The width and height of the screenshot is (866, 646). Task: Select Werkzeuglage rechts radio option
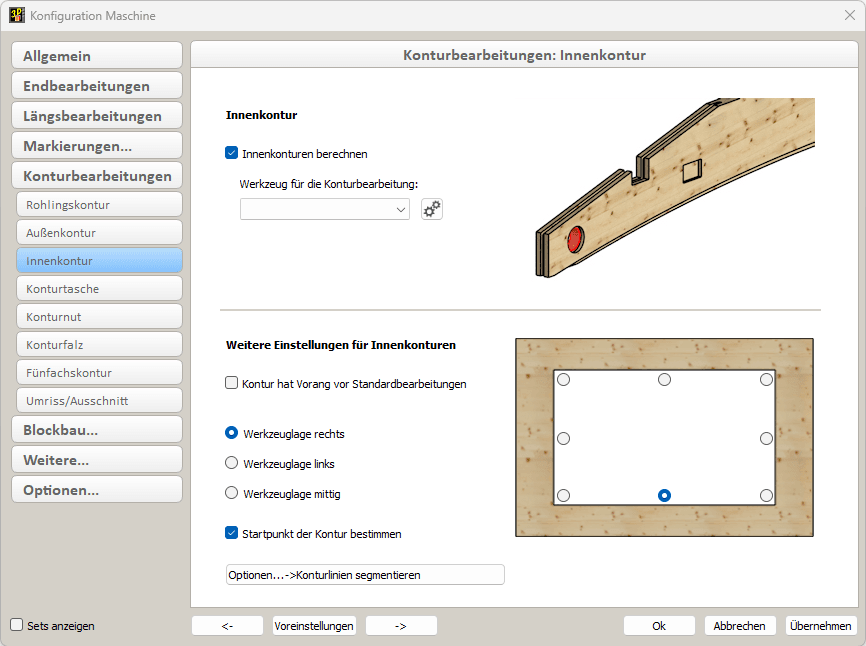point(231,433)
